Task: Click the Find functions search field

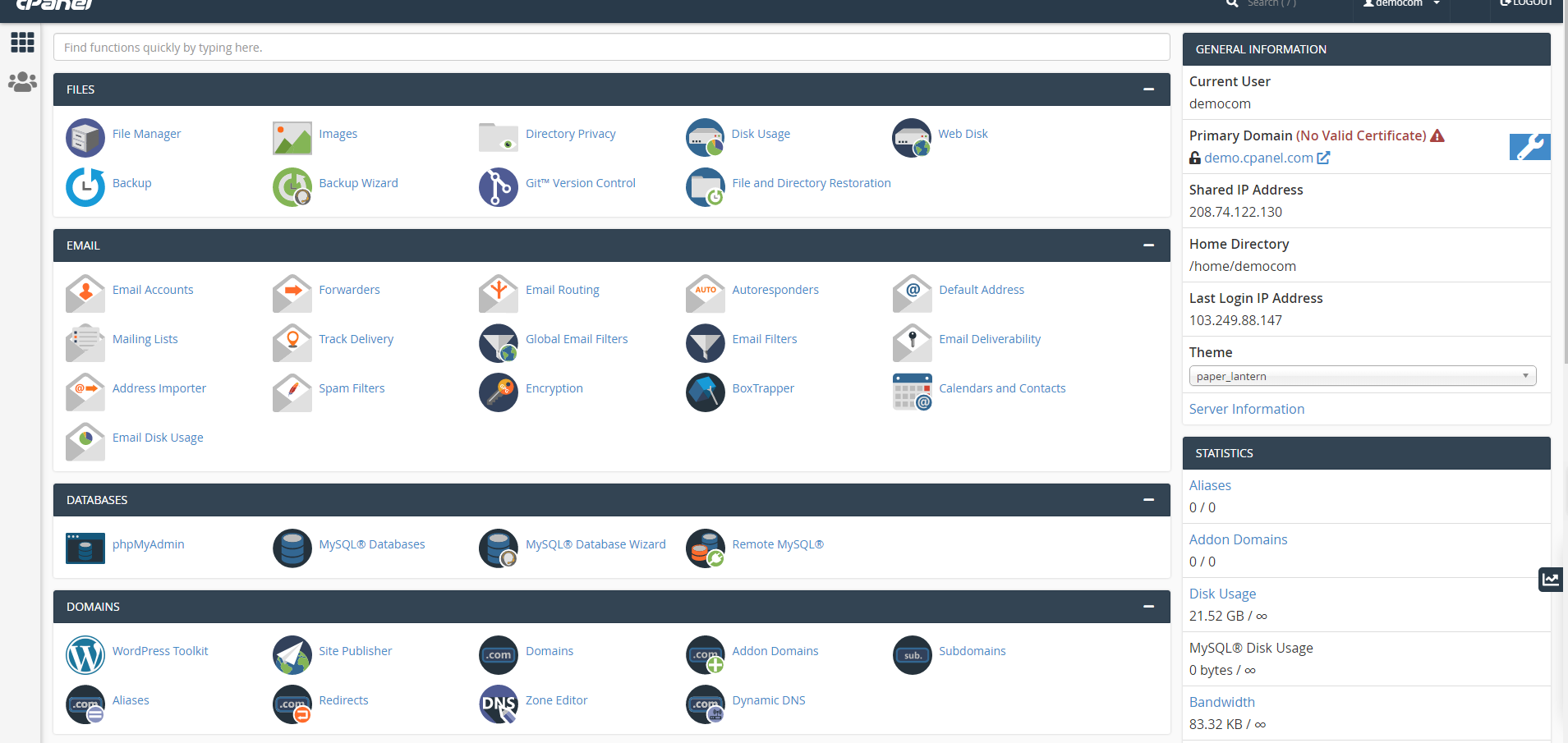Action: click(612, 47)
